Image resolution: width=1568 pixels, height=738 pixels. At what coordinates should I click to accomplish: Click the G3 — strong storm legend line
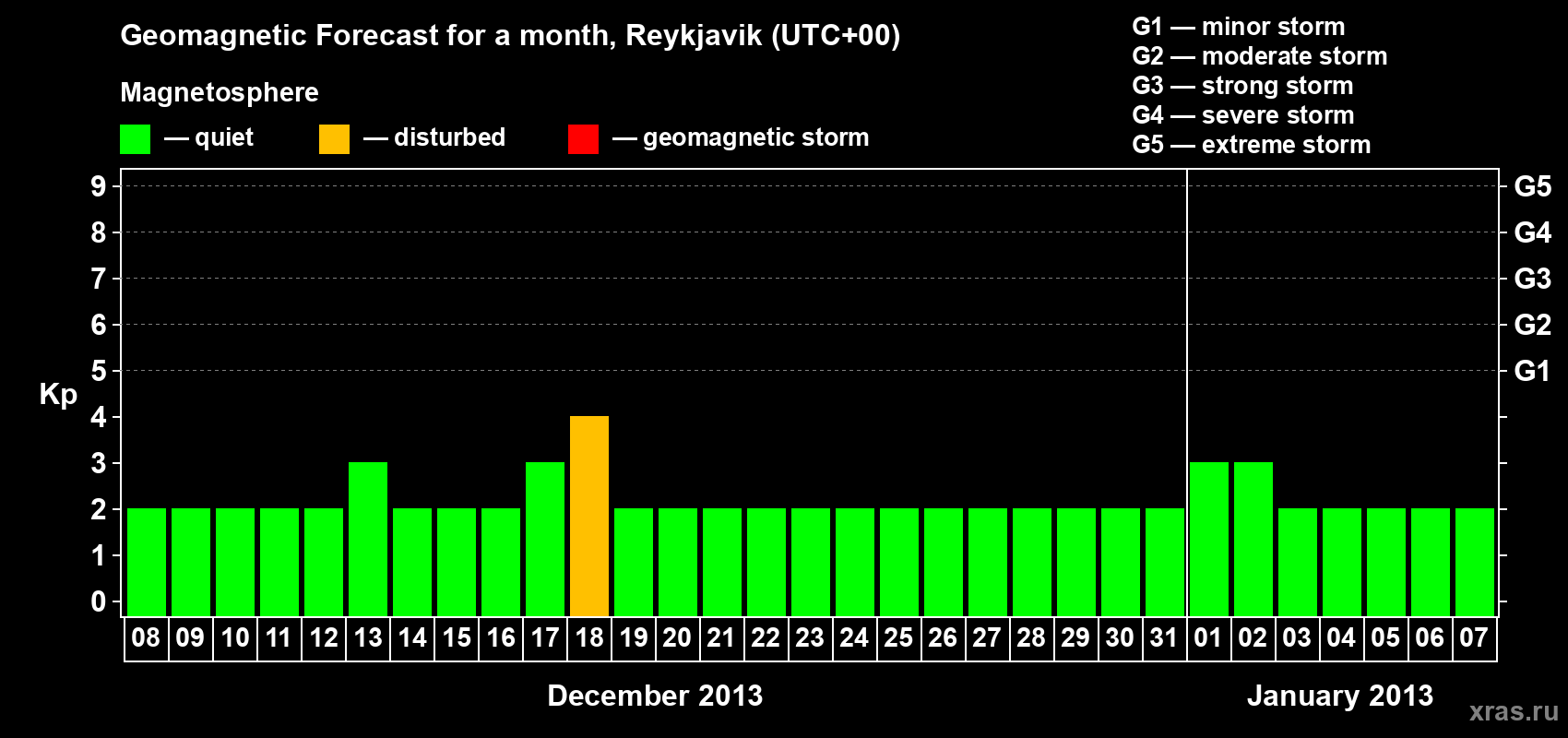pos(1243,86)
